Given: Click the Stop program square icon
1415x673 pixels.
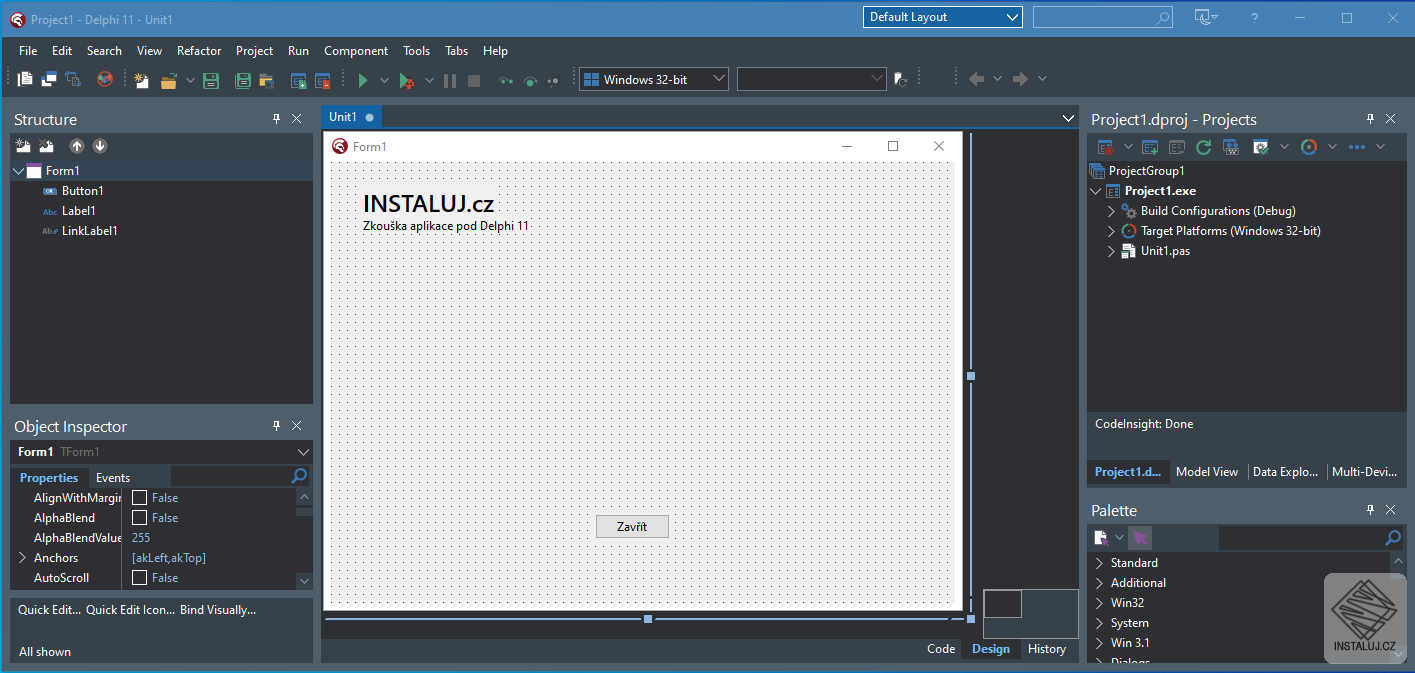Looking at the screenshot, I should 474,80.
